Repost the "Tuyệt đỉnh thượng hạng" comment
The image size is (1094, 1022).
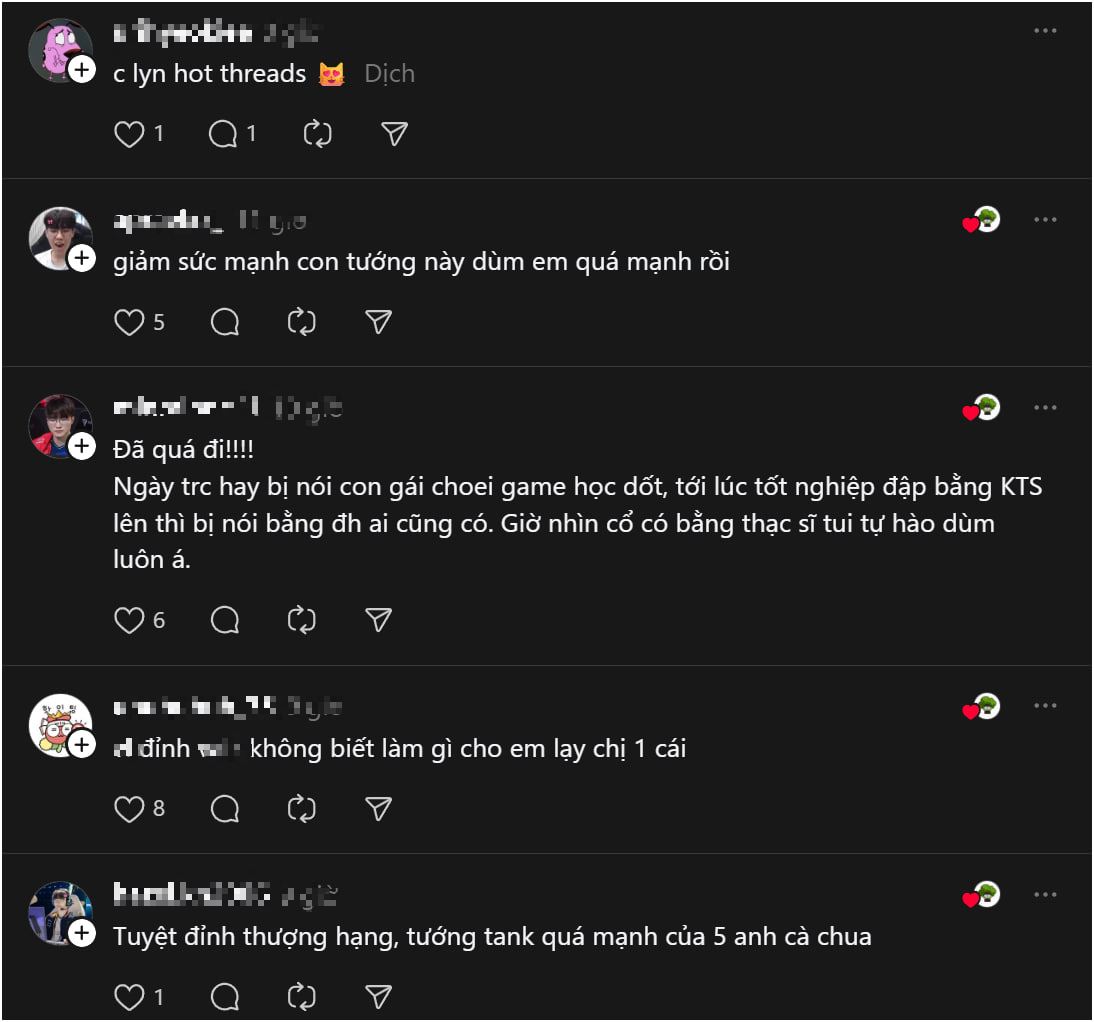pos(301,996)
